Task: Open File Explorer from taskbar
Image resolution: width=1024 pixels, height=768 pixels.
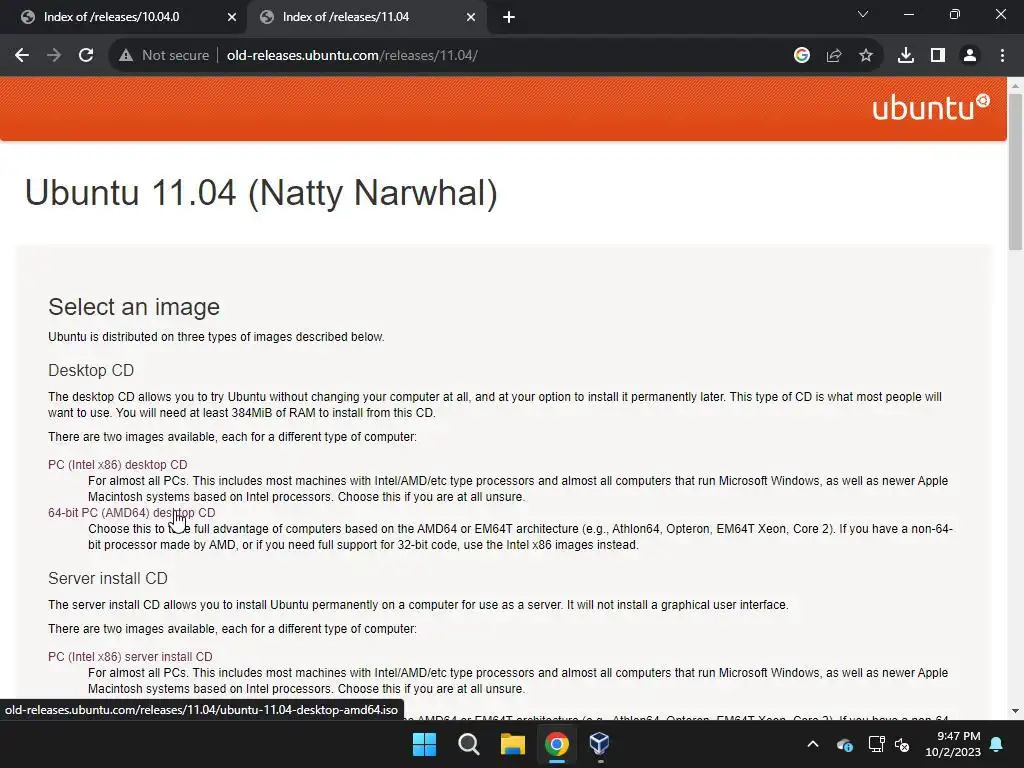Action: pos(513,744)
